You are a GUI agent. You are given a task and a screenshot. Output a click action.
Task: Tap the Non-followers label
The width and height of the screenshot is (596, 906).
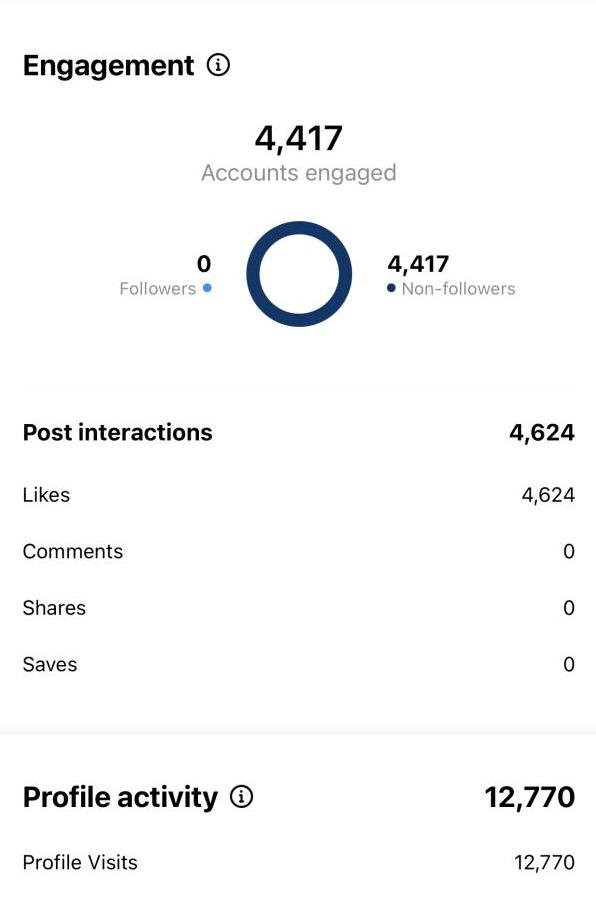tap(458, 288)
